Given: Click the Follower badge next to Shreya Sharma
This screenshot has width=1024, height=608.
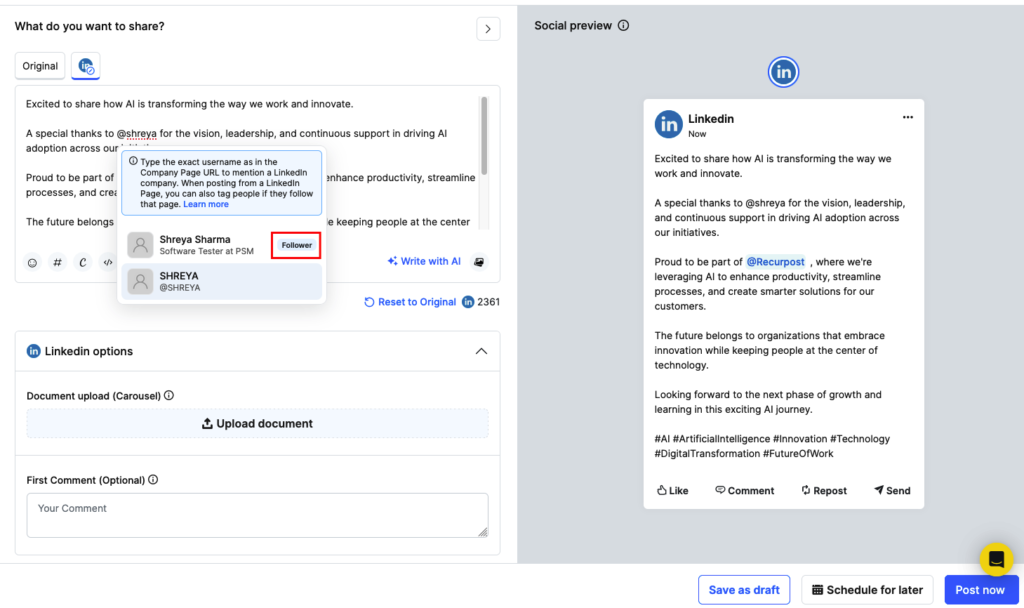Looking at the screenshot, I should 296,245.
